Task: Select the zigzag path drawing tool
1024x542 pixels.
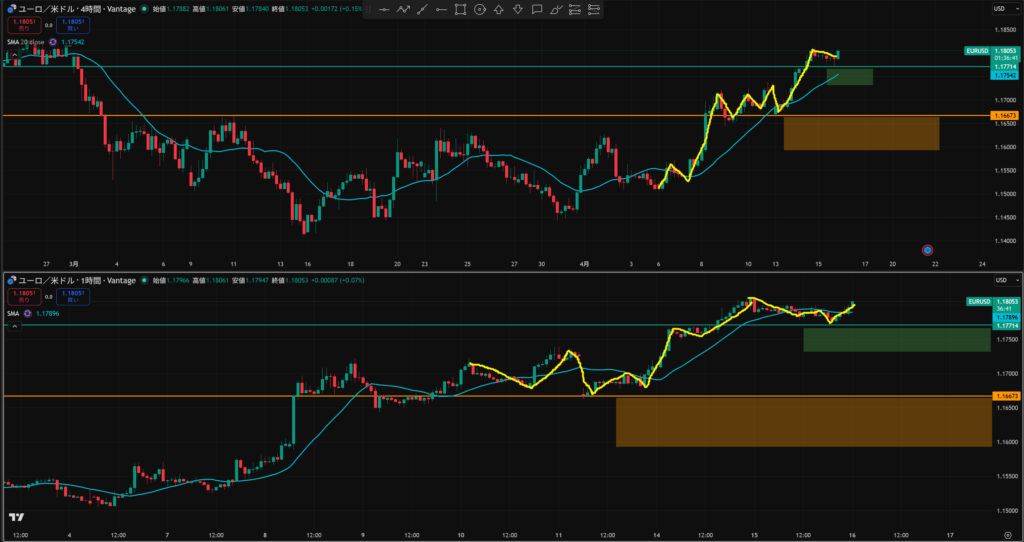Action: tap(403, 9)
